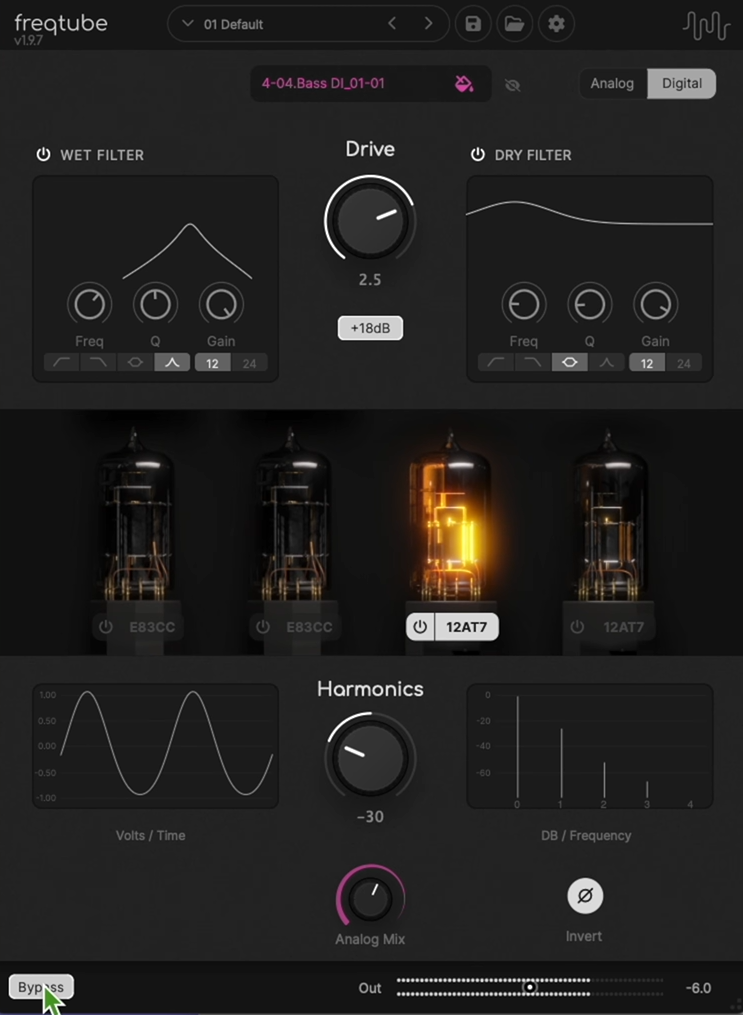
Task: Select Wet Filter low-pass shape icon
Action: [x=98, y=363]
